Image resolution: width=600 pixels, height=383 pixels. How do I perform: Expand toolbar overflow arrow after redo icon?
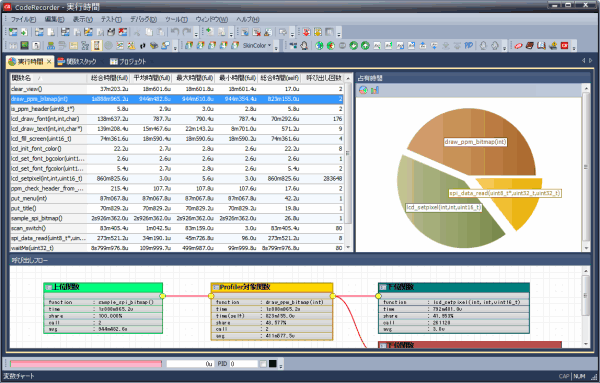[196, 34]
